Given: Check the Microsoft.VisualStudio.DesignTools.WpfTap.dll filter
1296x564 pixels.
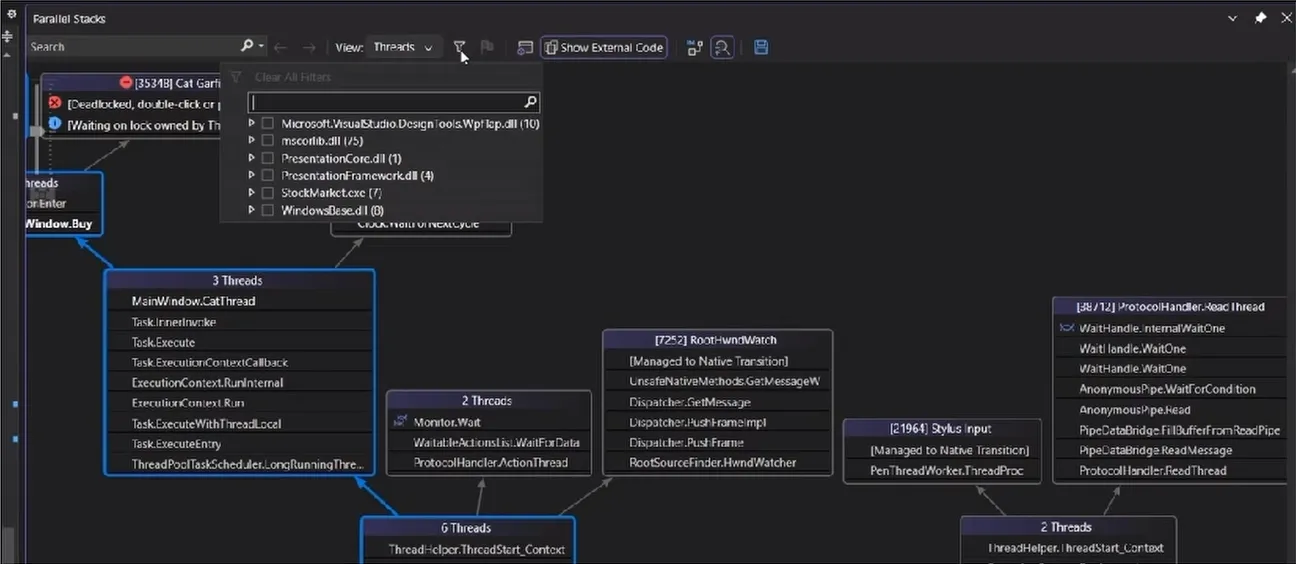Looking at the screenshot, I should pos(267,123).
